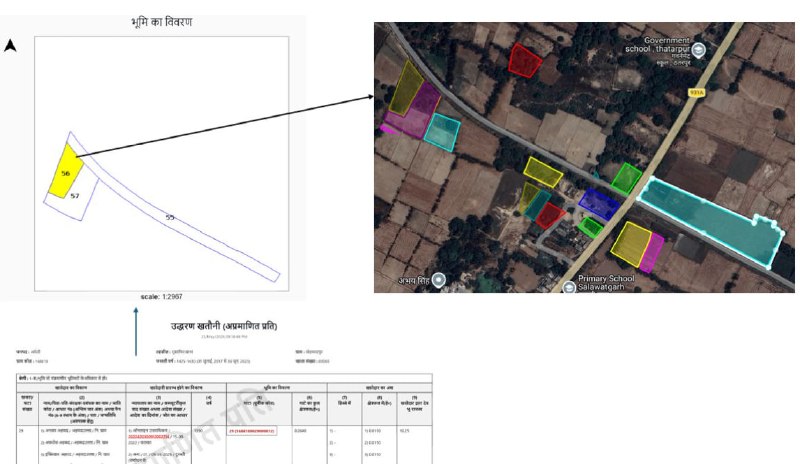Click the blue upward arrow under the map
Viewport: 800px width, 464px height.
(136, 332)
